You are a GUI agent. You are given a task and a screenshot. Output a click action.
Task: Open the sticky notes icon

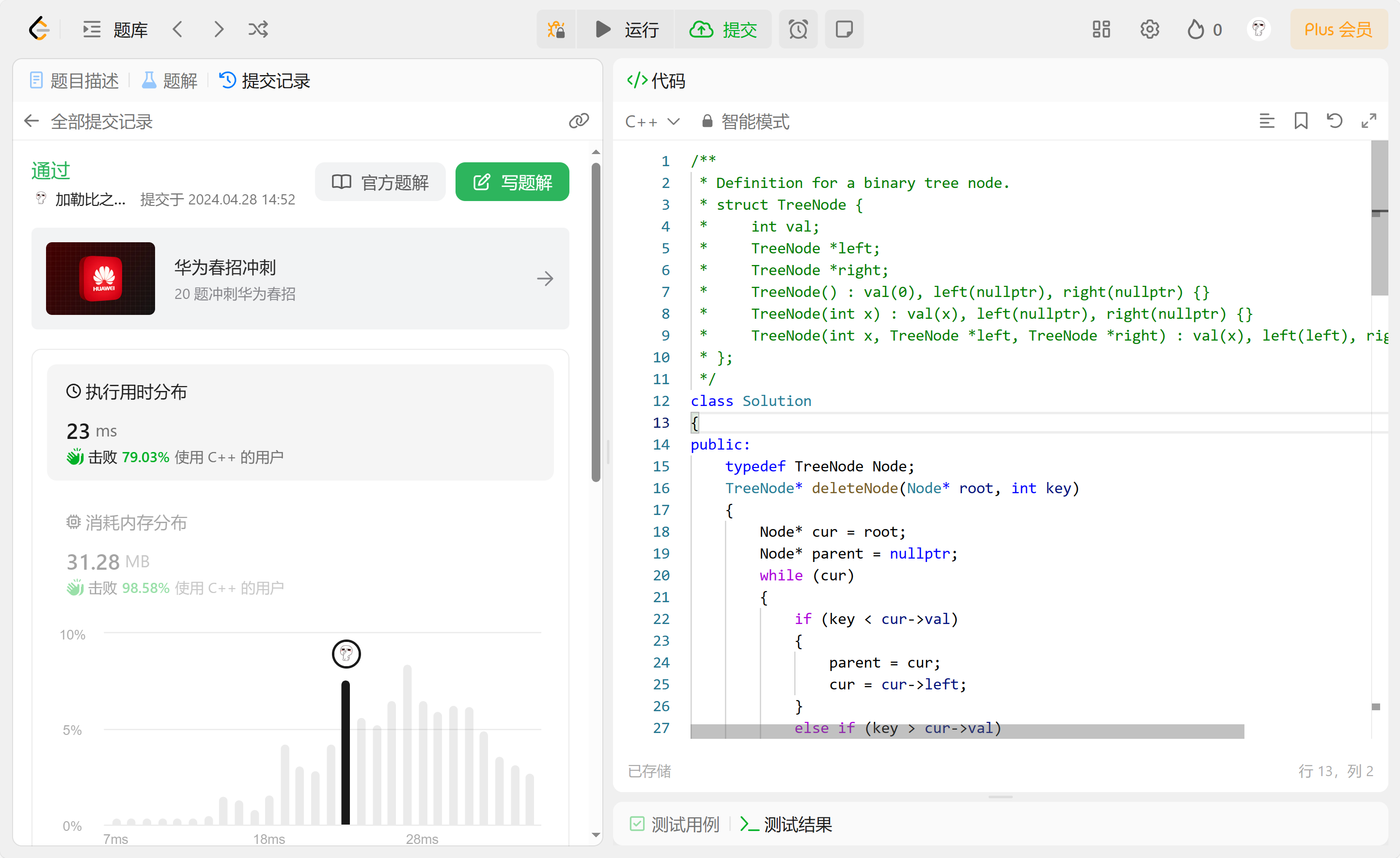[844, 29]
